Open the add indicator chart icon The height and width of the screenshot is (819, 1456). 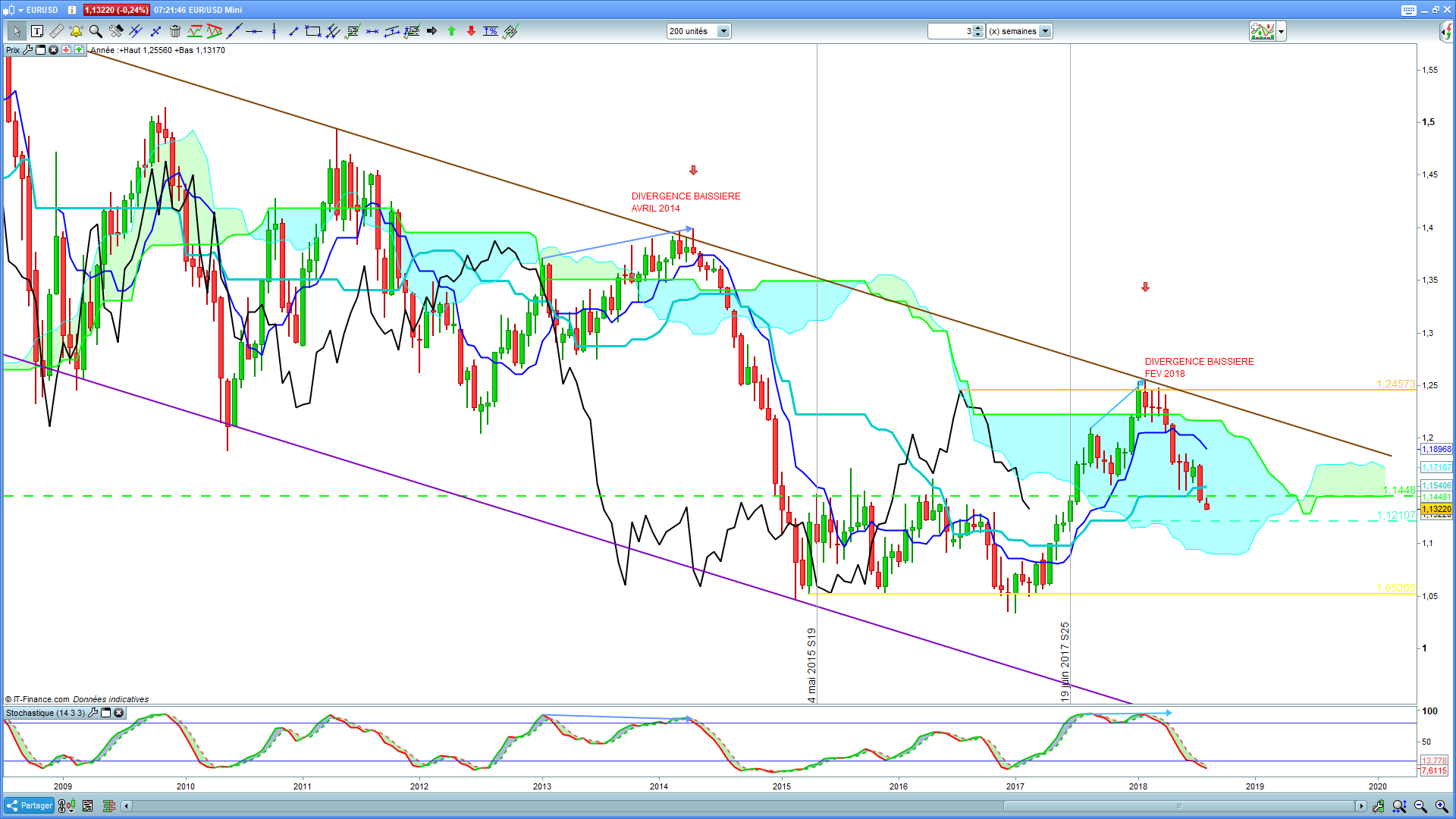pyautogui.click(x=1262, y=31)
